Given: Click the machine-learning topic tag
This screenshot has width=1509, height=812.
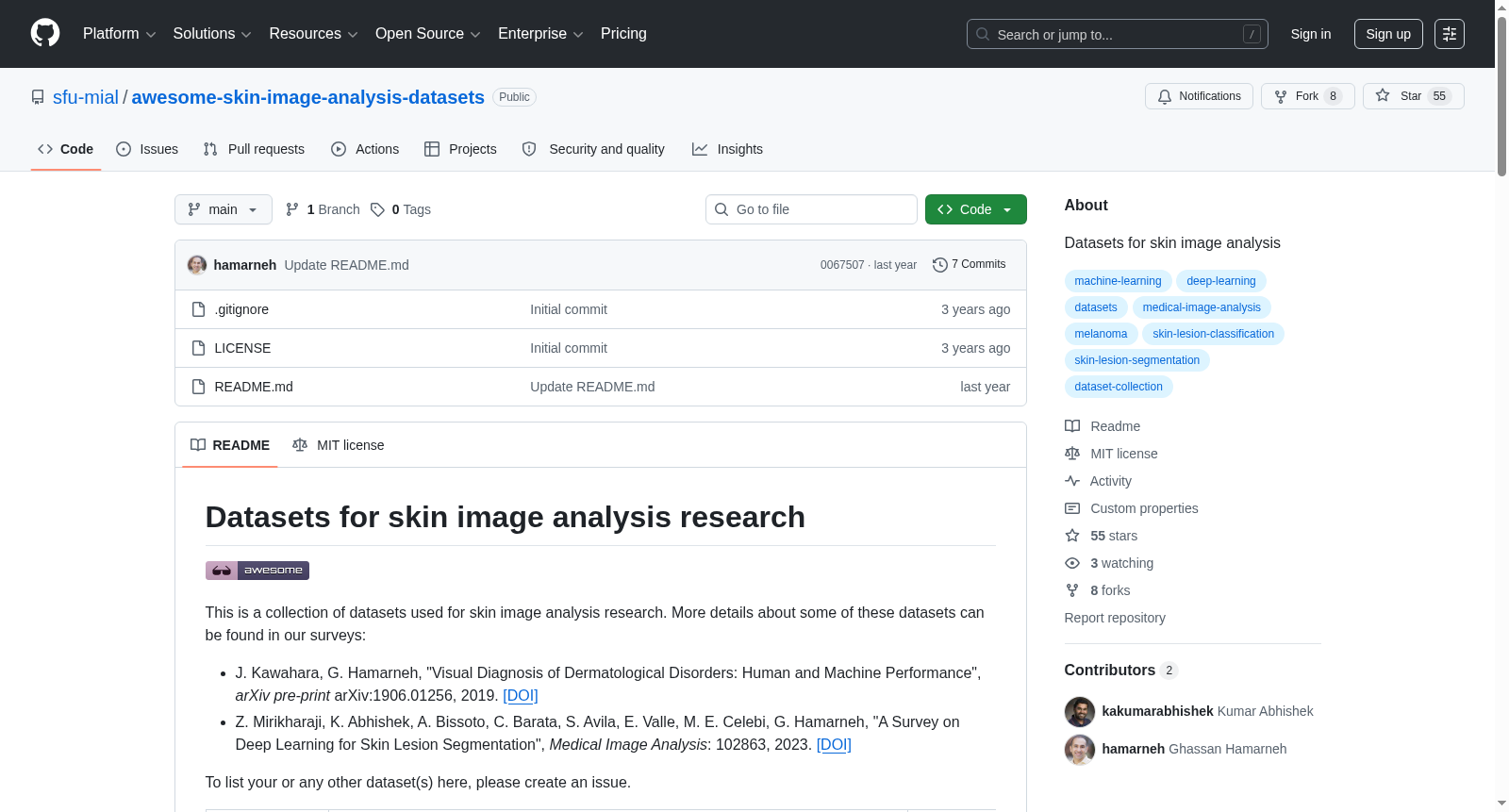Looking at the screenshot, I should pyautogui.click(x=1118, y=281).
